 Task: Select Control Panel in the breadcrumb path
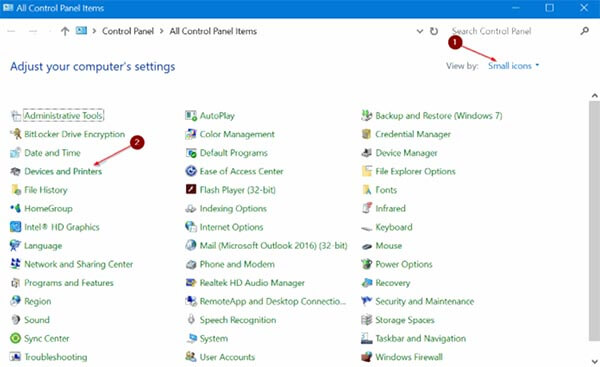click(128, 31)
